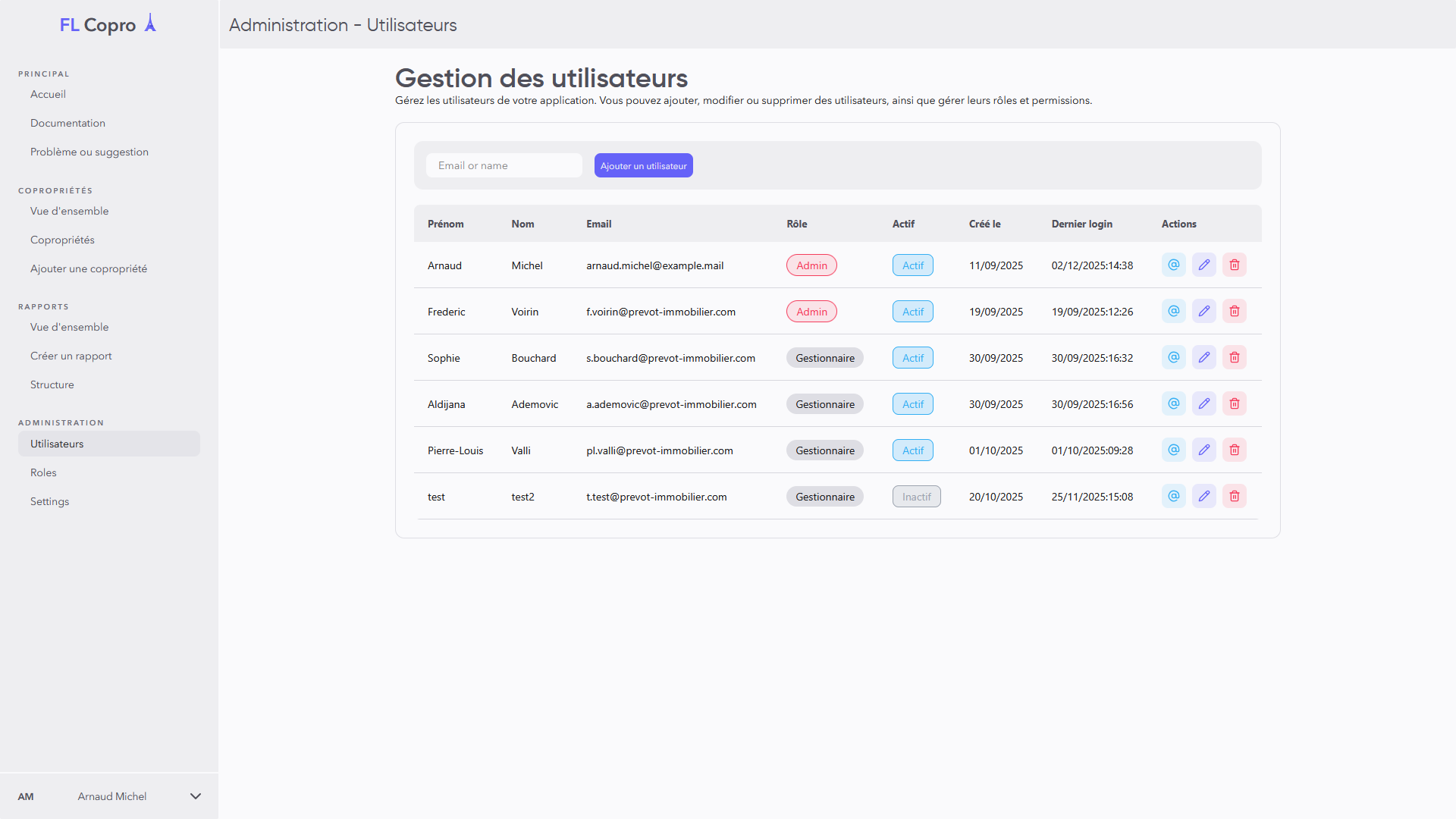This screenshot has width=1456, height=819.
Task: Delete user test2 with trash icon
Action: tap(1234, 496)
